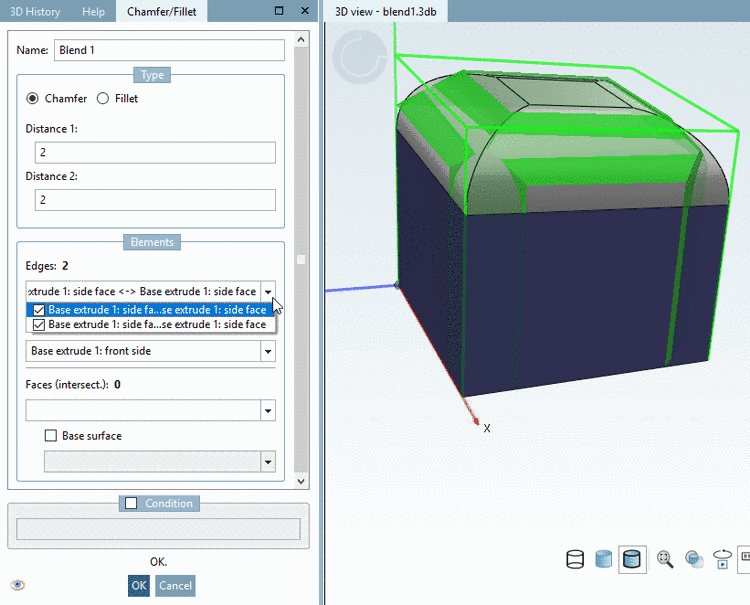Select the Fillet radio button

(103, 99)
